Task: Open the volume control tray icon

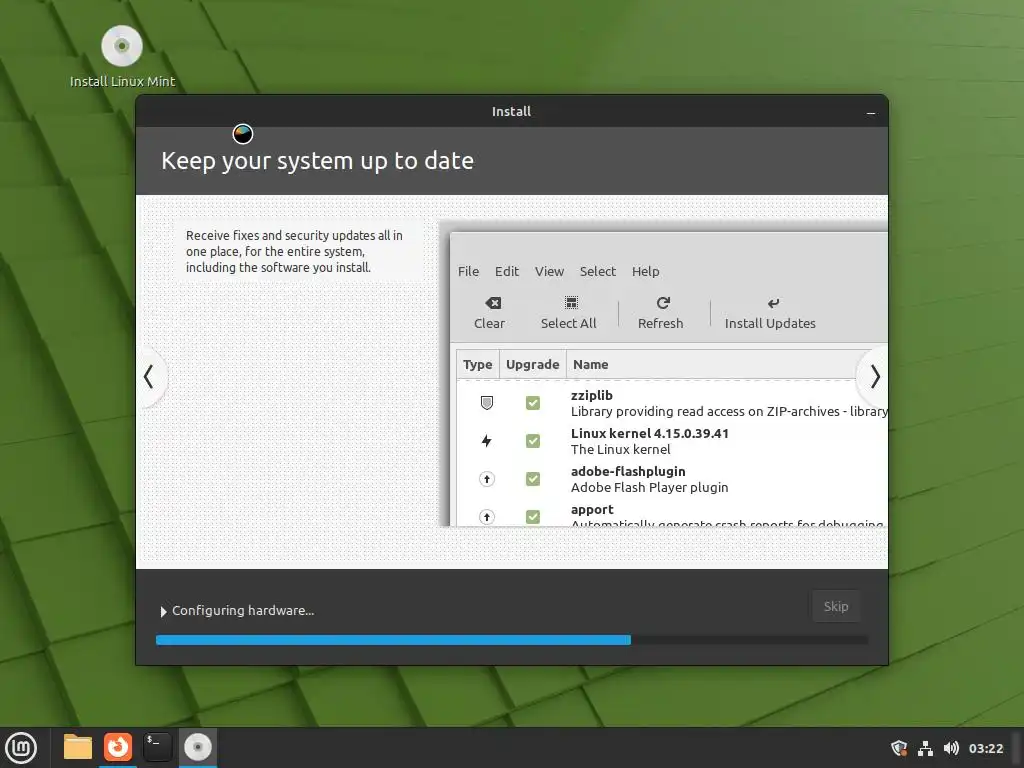Action: (x=952, y=748)
